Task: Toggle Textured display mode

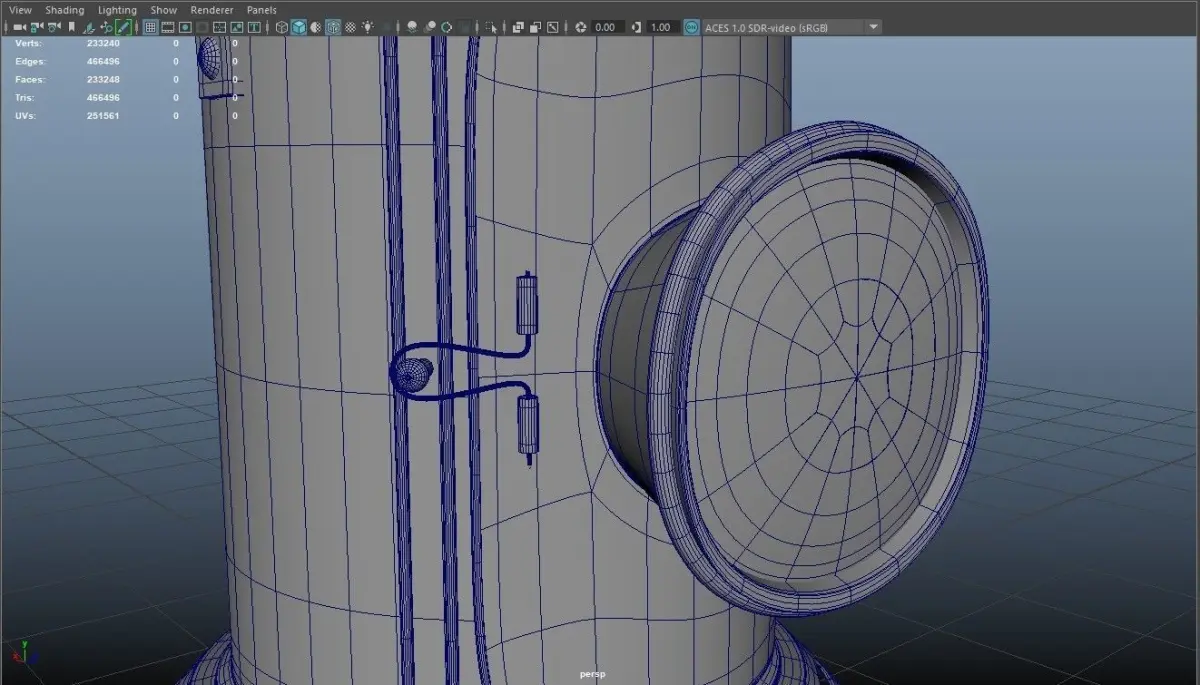Action: 351,27
